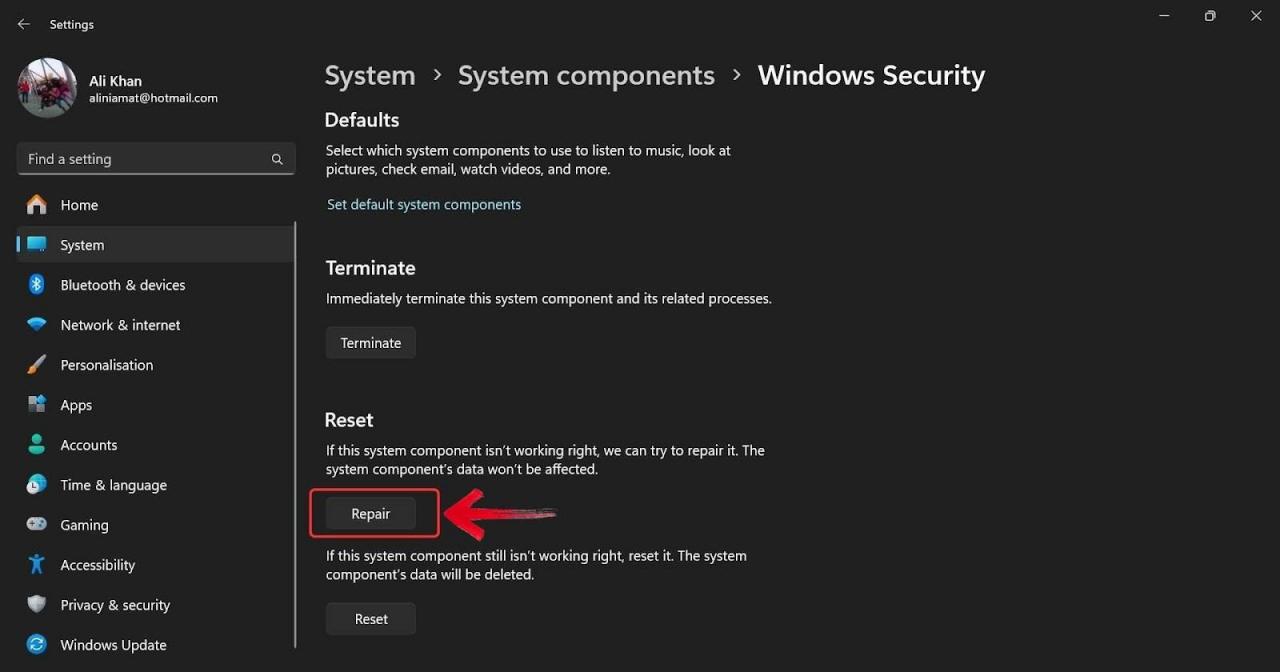Select the Apps icon in sidebar
This screenshot has height=672, width=1280.
tap(36, 405)
